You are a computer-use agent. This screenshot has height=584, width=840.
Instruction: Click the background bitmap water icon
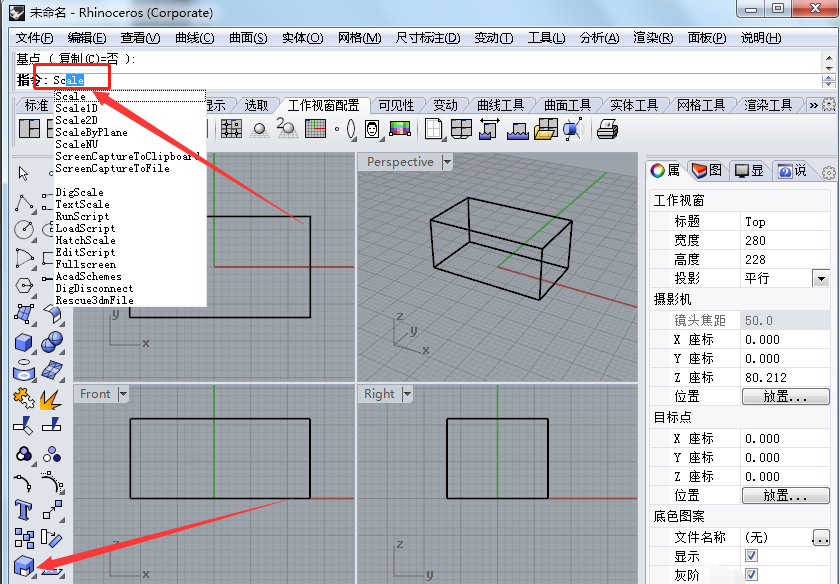point(518,130)
